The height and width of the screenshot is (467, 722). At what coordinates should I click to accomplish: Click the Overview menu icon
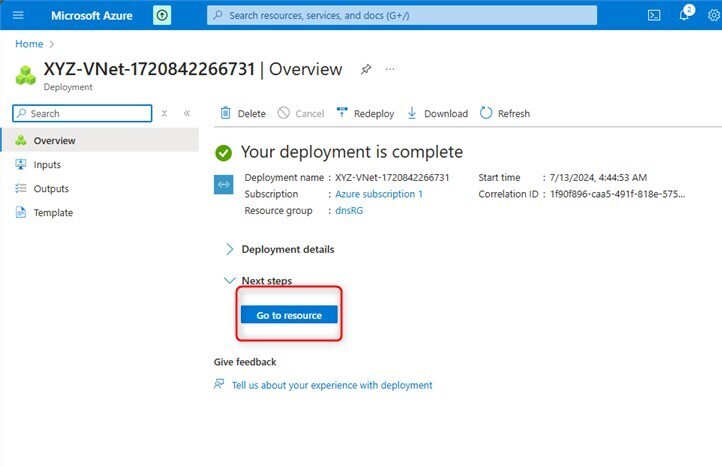(x=21, y=140)
